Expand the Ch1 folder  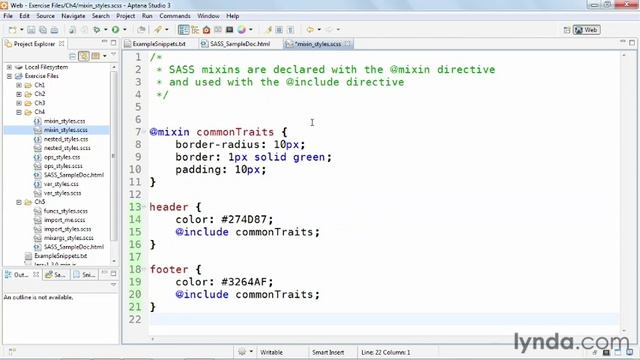[19, 85]
